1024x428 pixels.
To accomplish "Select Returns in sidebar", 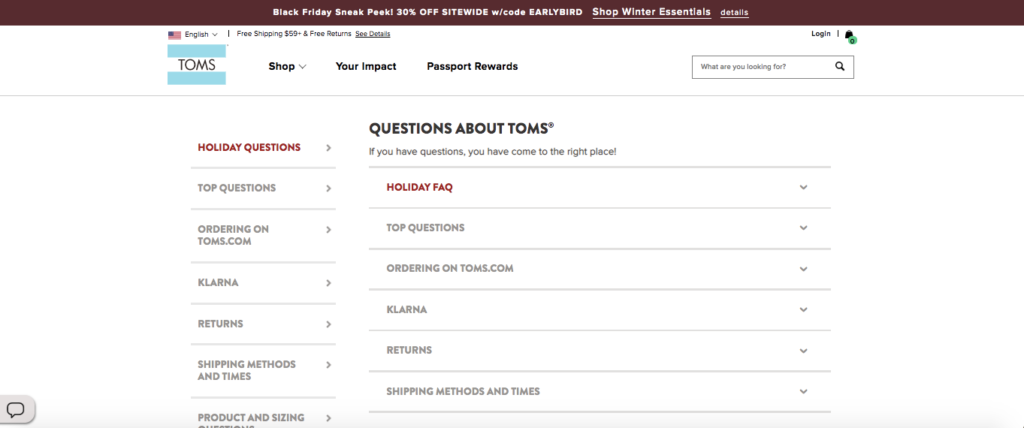I will (220, 324).
